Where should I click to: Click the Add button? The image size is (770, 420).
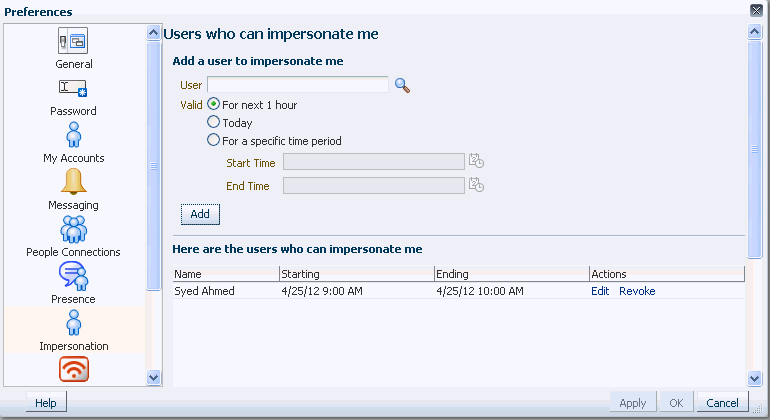[200, 214]
